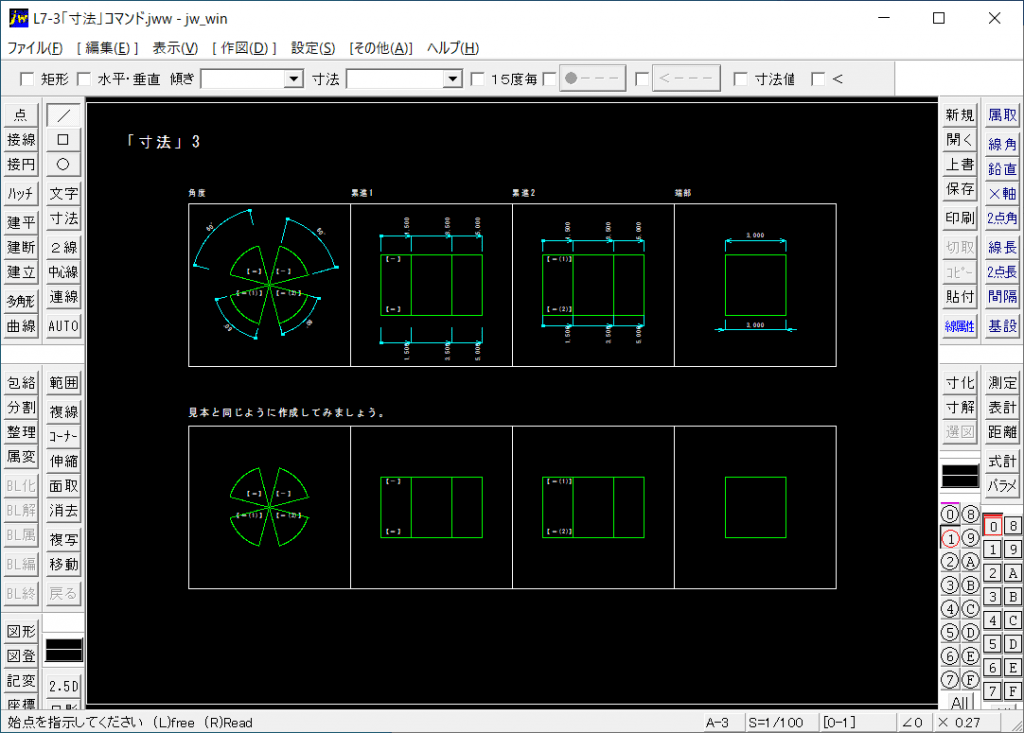Open the 設定(S) menu
The width and height of the screenshot is (1024, 733).
[x=313, y=48]
